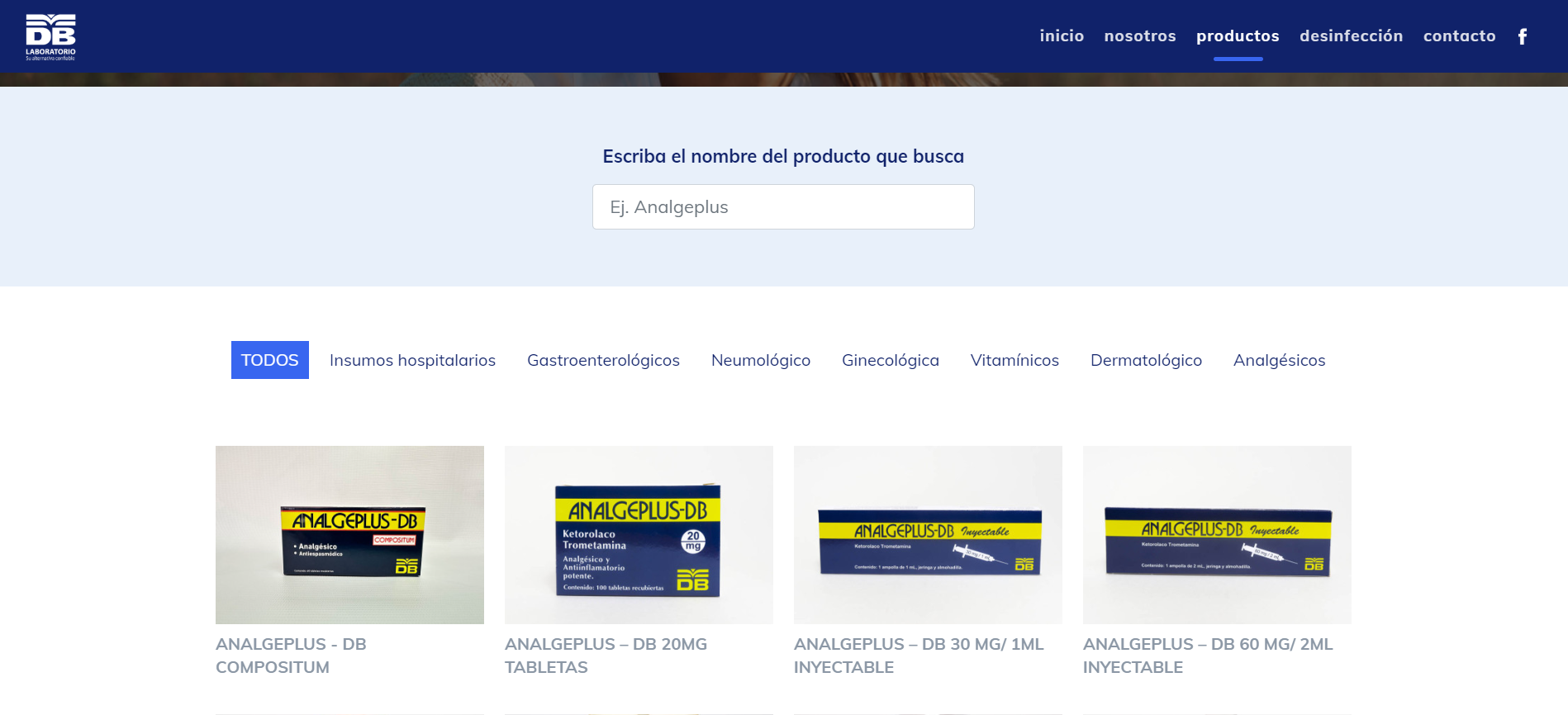Open the Analgeplus-DB 20mg tablets image

coord(639,535)
